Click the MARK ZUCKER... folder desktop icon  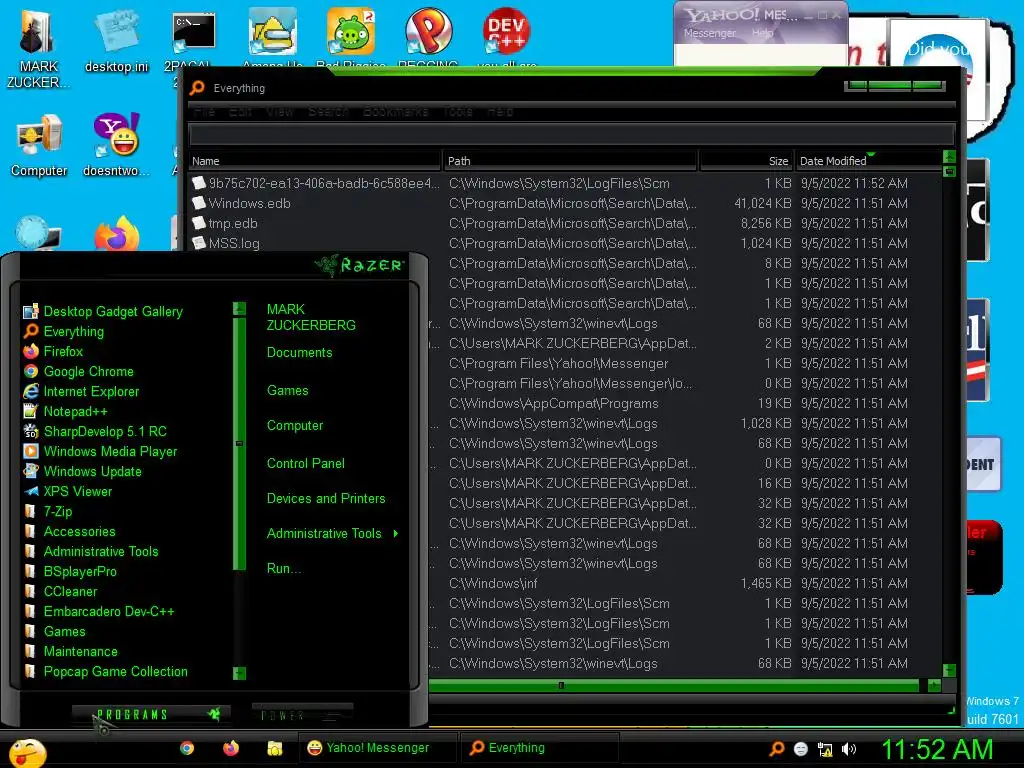(x=38, y=49)
